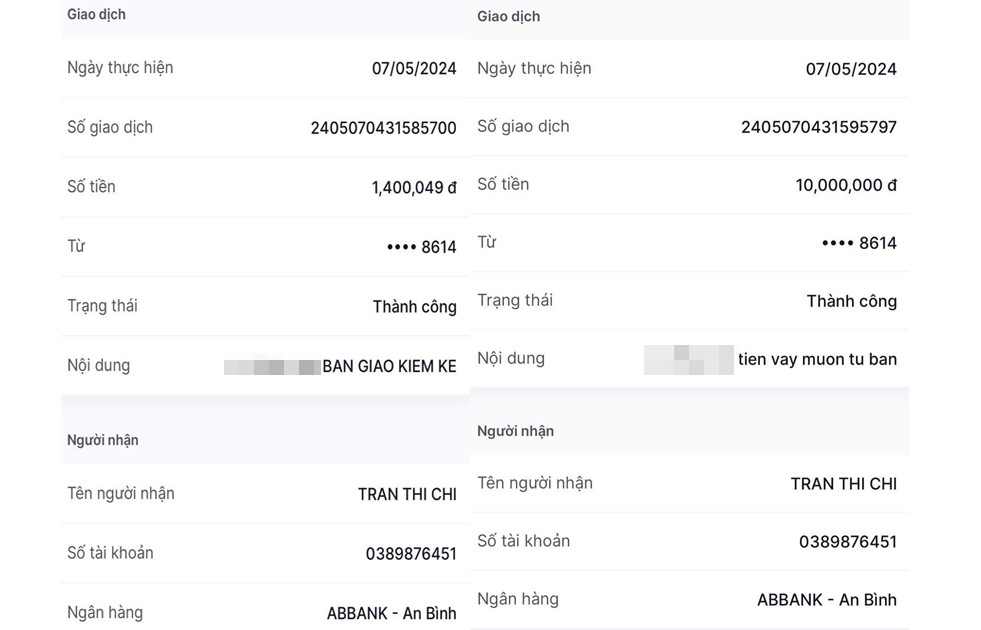Image resolution: width=981 pixels, height=630 pixels.
Task: Select the amount 10,000,000 đ
Action: pos(847,185)
